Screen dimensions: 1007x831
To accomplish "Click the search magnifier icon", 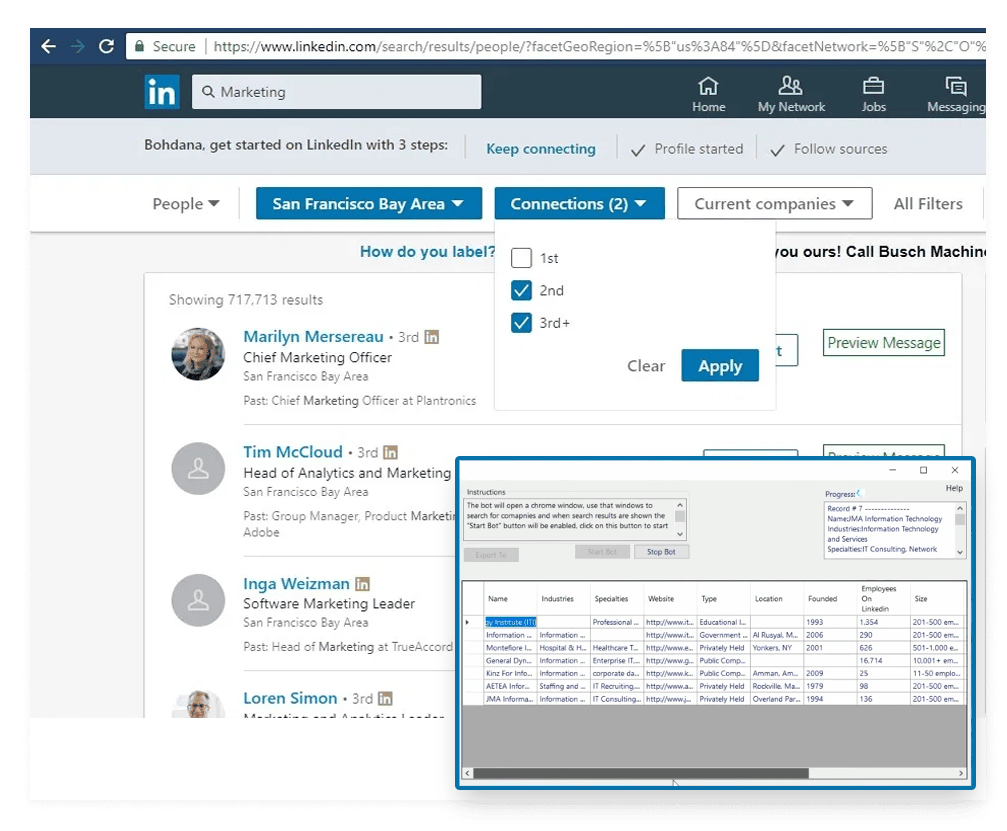I will click(x=208, y=92).
